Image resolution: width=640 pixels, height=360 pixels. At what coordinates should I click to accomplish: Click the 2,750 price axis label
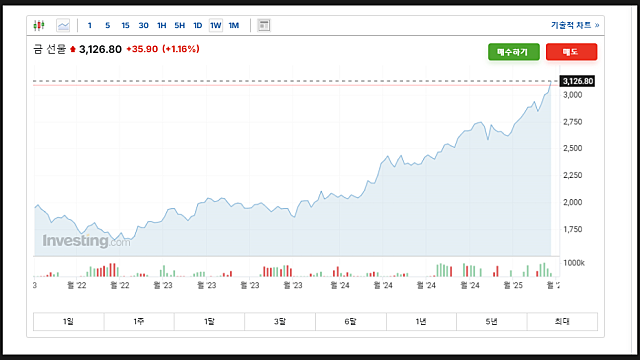click(x=573, y=122)
